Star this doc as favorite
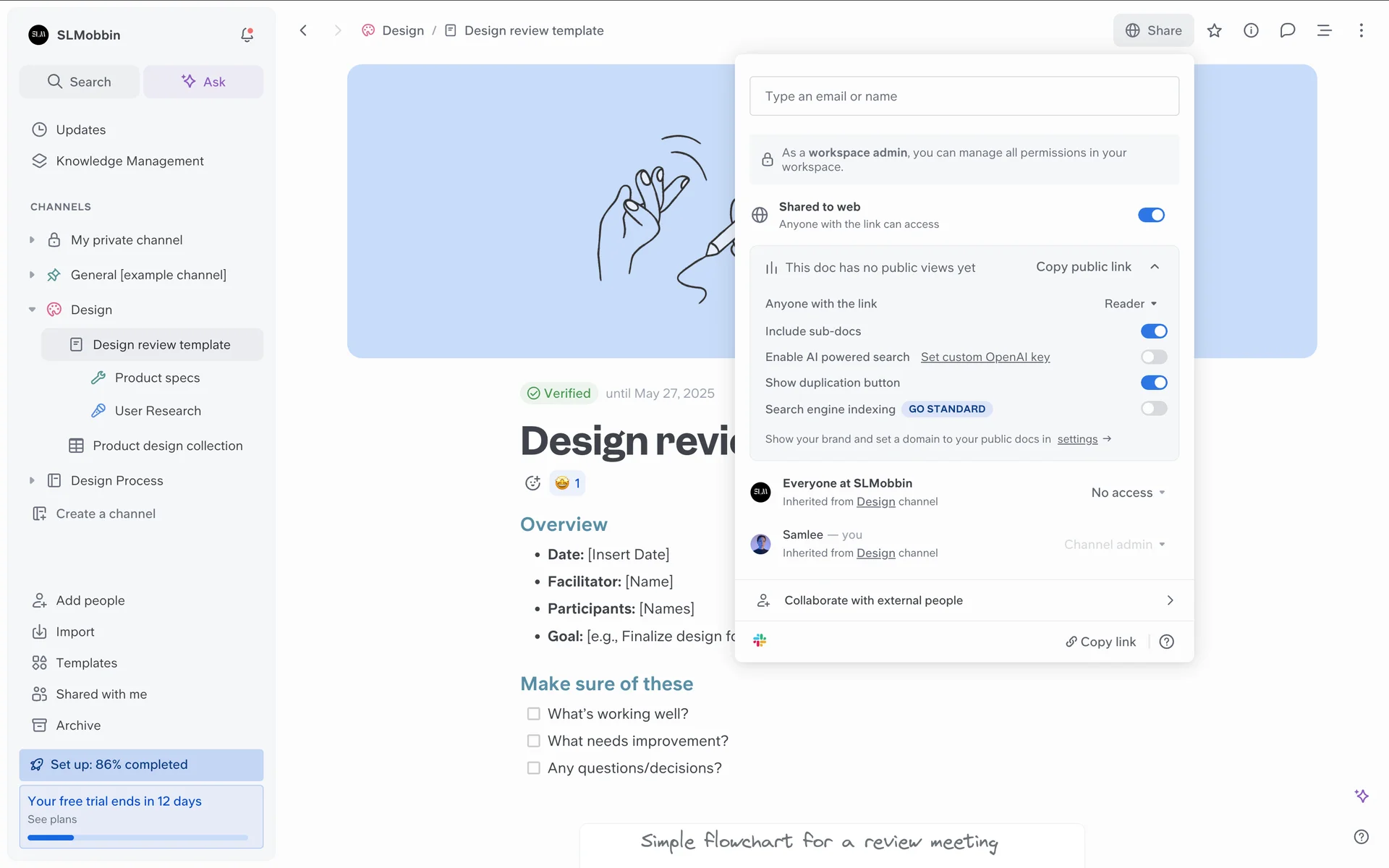The height and width of the screenshot is (868, 1389). click(1214, 30)
